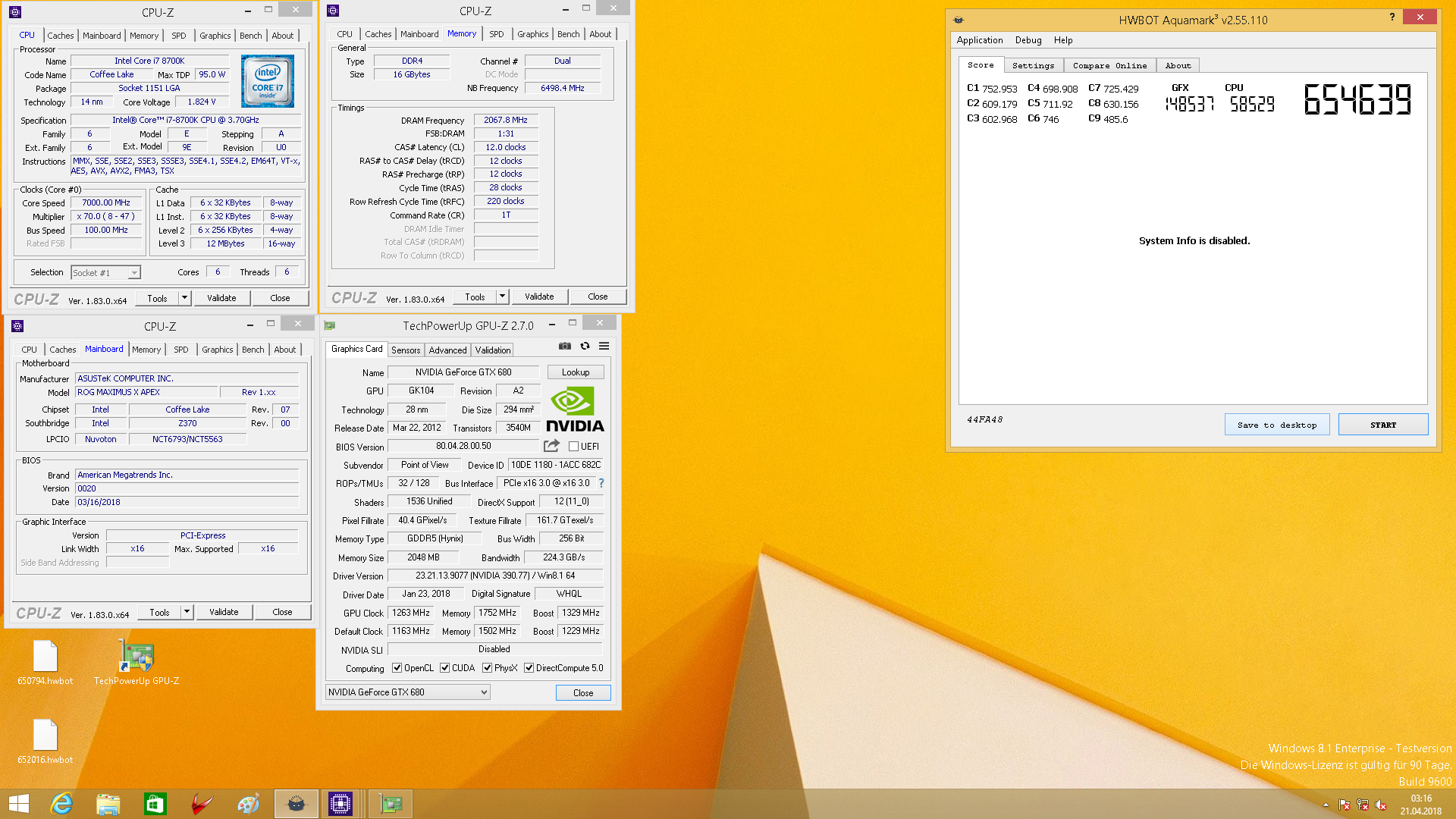The width and height of the screenshot is (1456, 819).
Task: Click the GPU-Z refresh icon
Action: pyautogui.click(x=585, y=346)
